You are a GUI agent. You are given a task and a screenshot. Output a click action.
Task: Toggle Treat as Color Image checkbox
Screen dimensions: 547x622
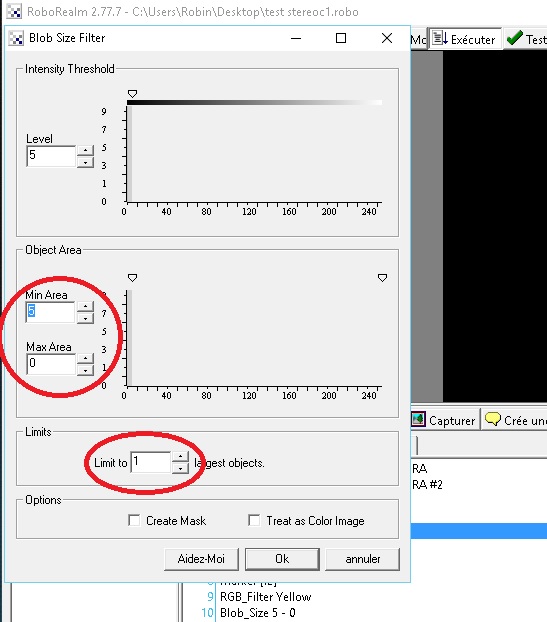[254, 520]
